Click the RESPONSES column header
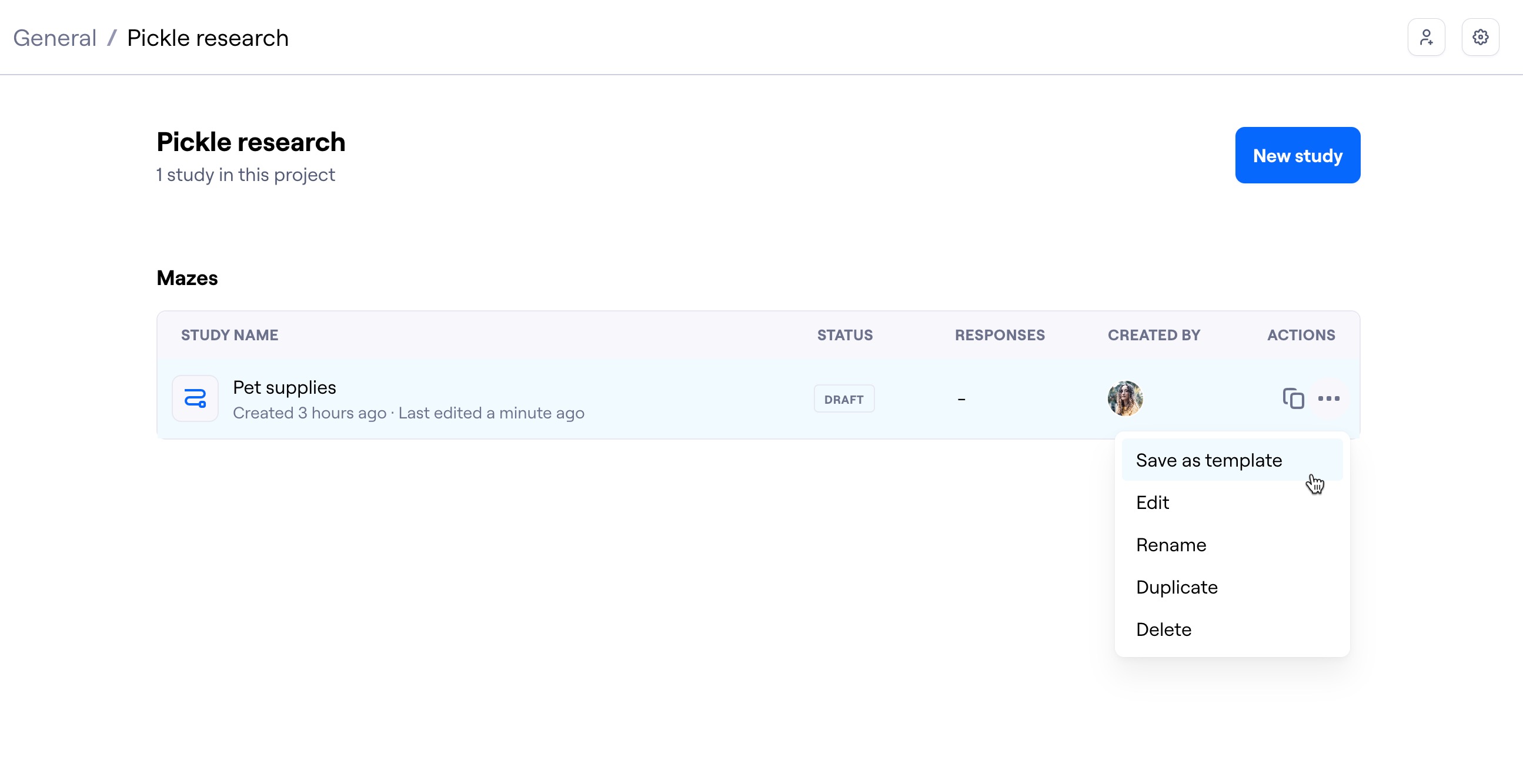 point(999,335)
